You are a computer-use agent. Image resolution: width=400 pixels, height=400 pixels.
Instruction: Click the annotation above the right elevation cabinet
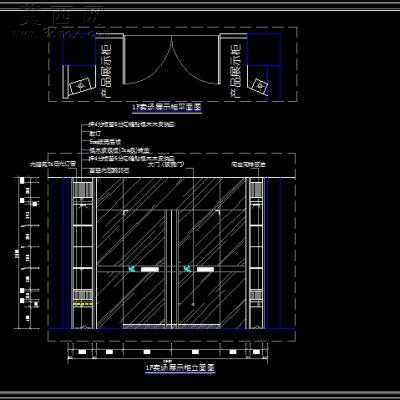click(249, 164)
